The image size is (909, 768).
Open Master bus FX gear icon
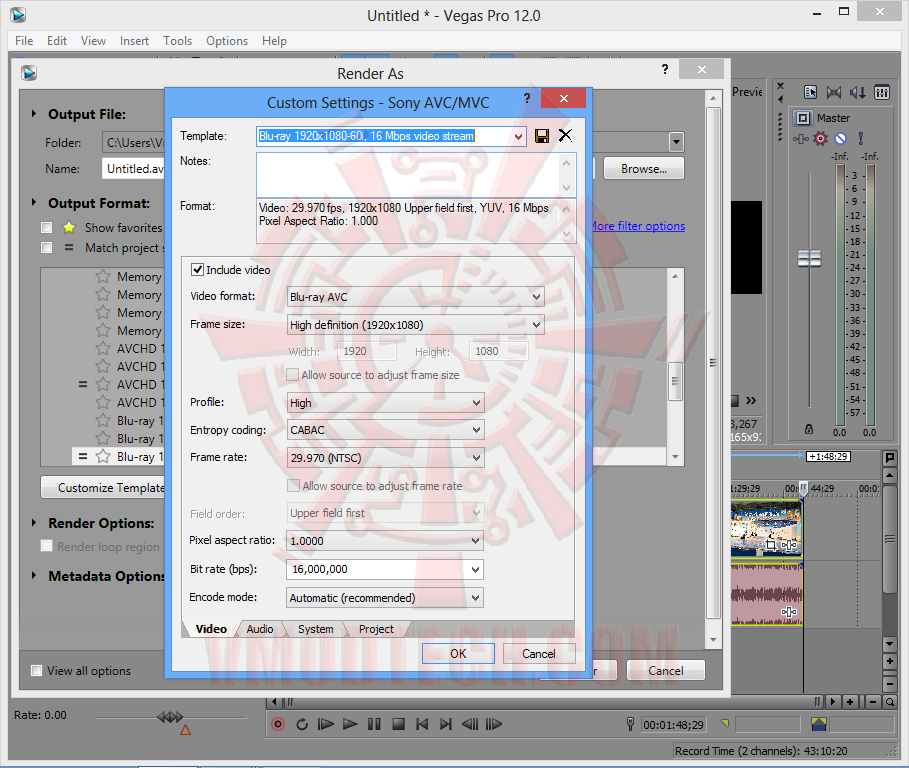coord(820,139)
